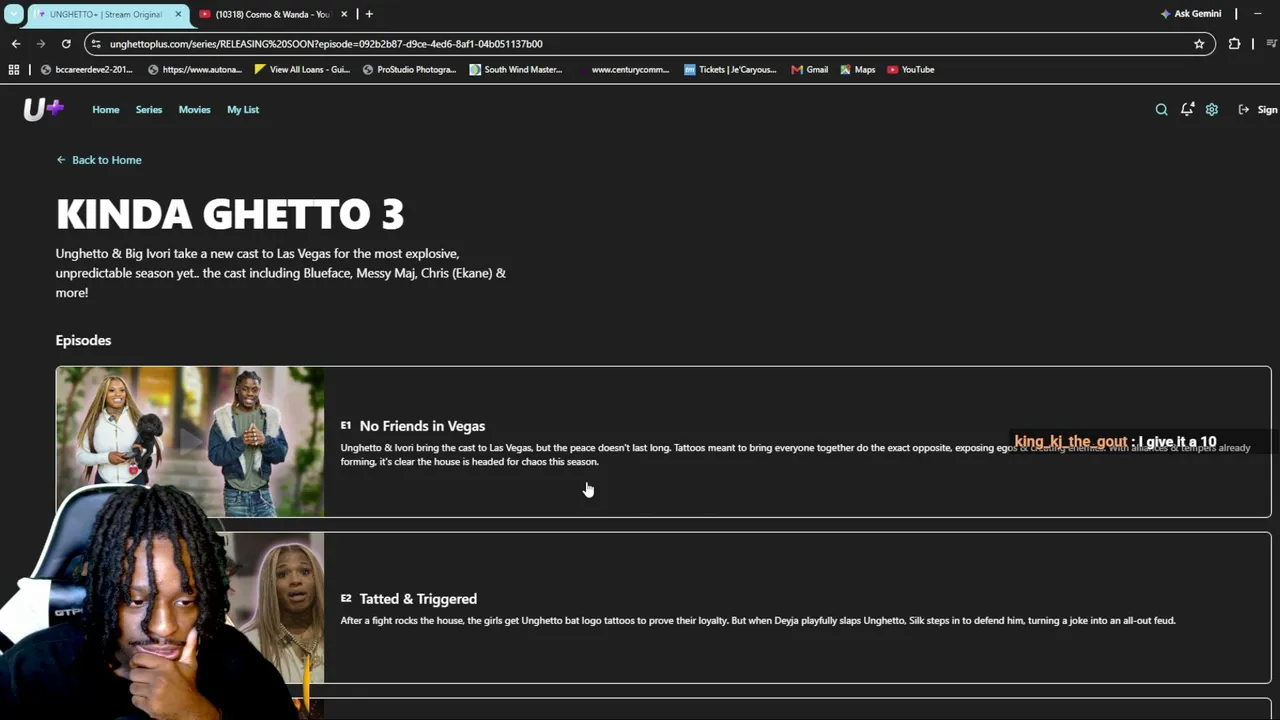Screen dimensions: 1280x720
Task: Open the Chrome apps grid
Action: tap(14, 70)
